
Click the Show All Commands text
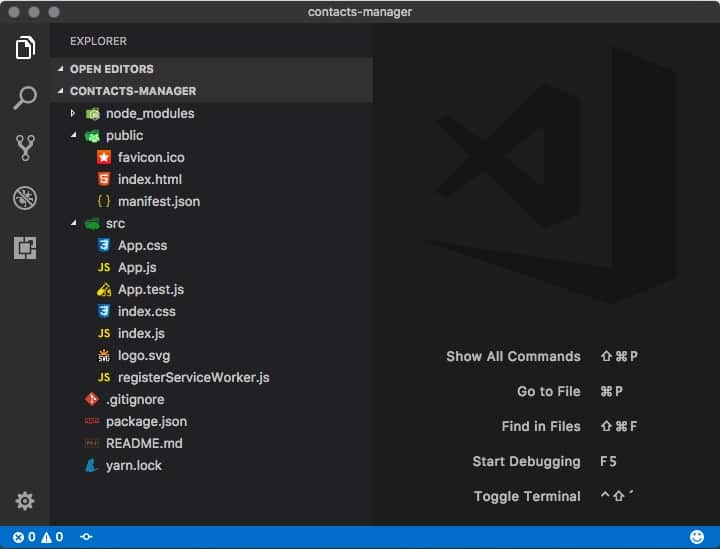click(x=513, y=357)
